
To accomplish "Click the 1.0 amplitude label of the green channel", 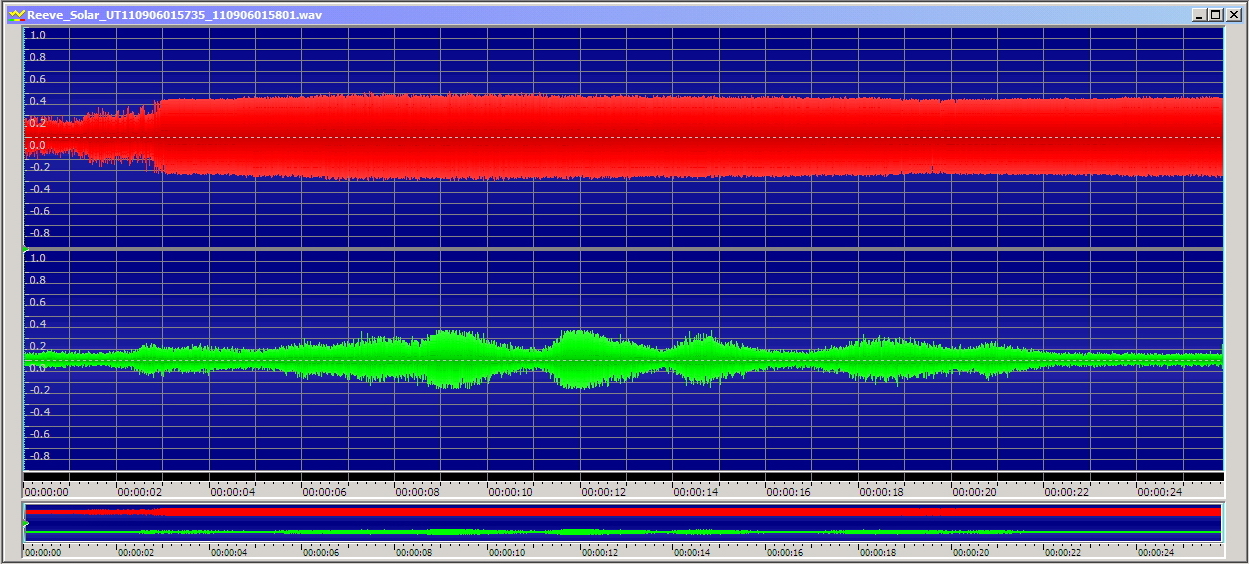I will [x=38, y=258].
